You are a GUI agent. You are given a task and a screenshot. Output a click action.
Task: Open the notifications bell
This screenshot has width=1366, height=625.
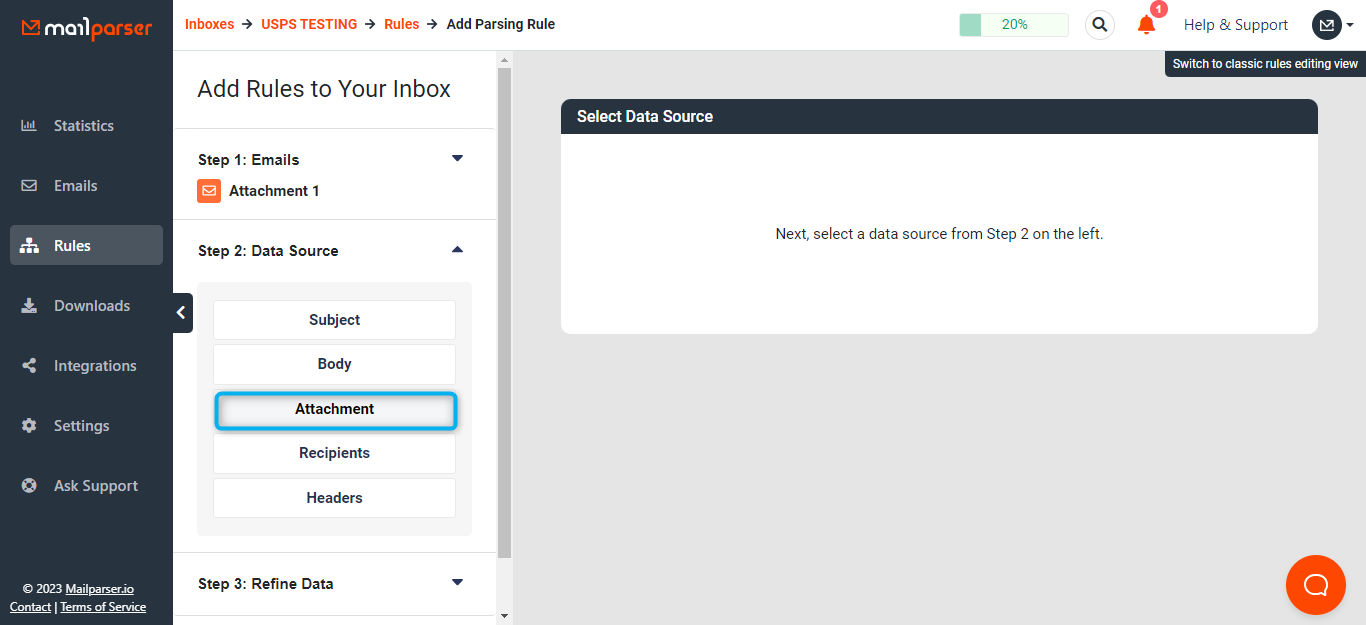(1146, 25)
